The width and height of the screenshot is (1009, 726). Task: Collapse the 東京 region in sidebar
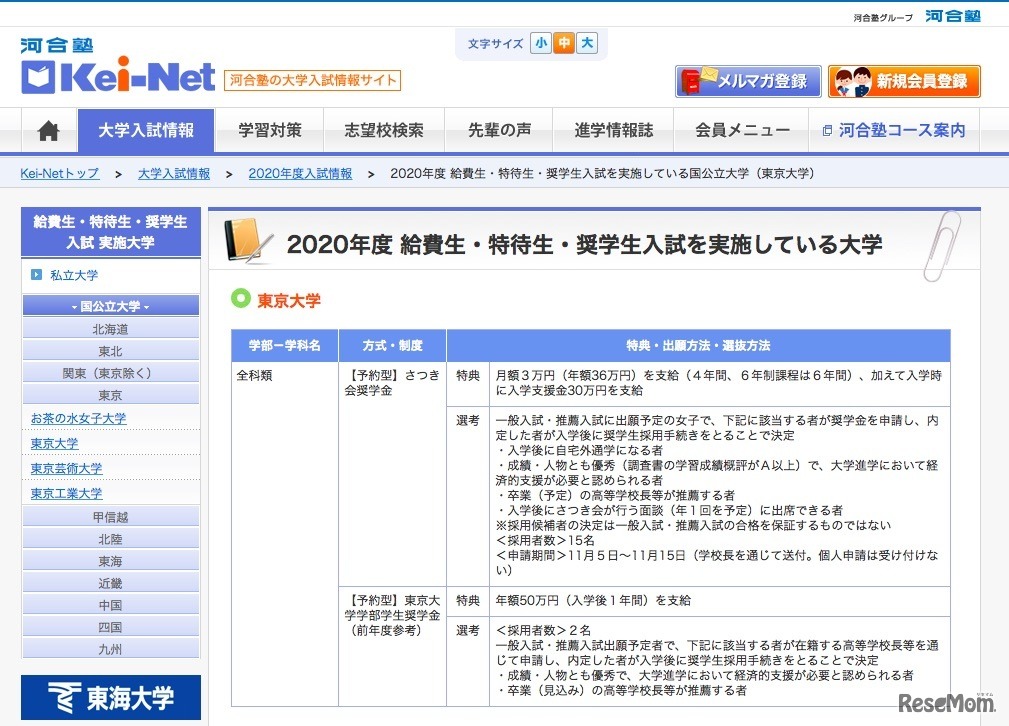(x=111, y=395)
